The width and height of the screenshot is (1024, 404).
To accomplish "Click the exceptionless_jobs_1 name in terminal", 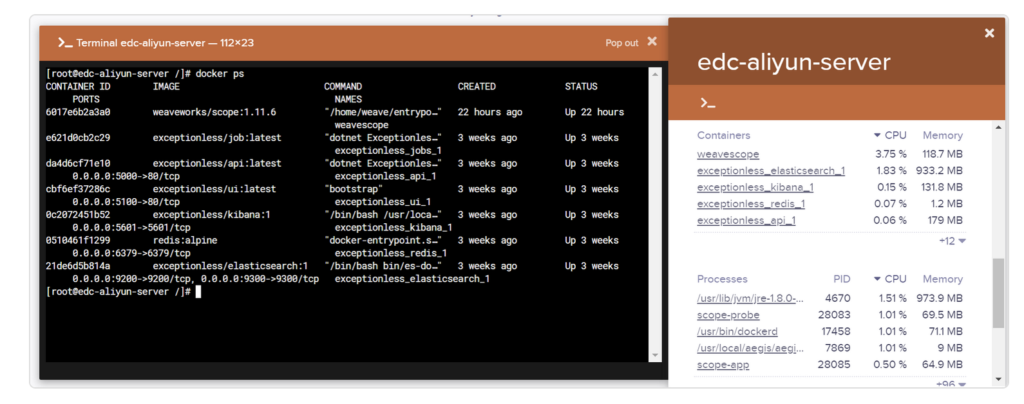I will point(388,151).
